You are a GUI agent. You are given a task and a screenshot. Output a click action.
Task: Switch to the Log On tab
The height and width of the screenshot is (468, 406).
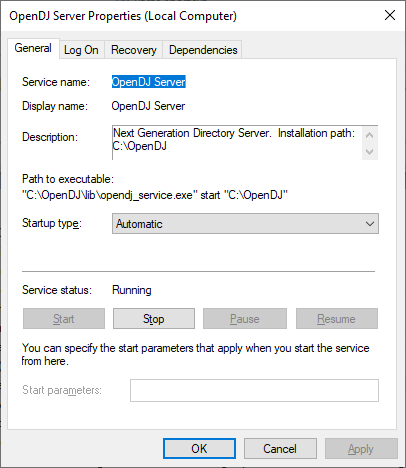point(81,50)
